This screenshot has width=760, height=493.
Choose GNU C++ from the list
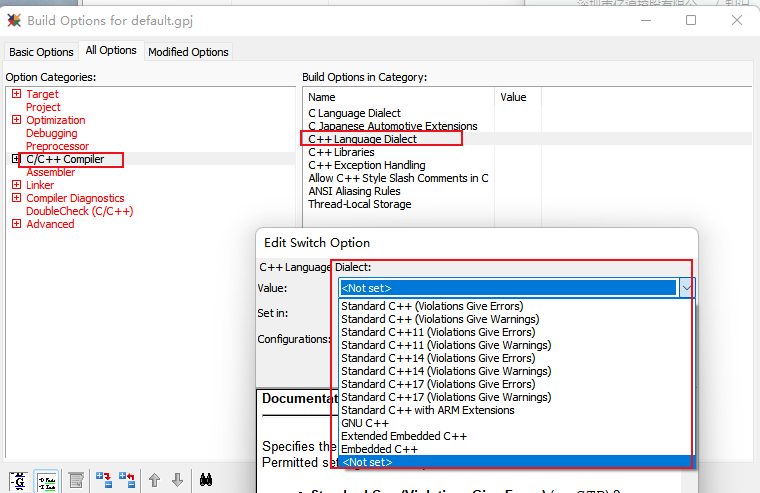pyautogui.click(x=366, y=423)
